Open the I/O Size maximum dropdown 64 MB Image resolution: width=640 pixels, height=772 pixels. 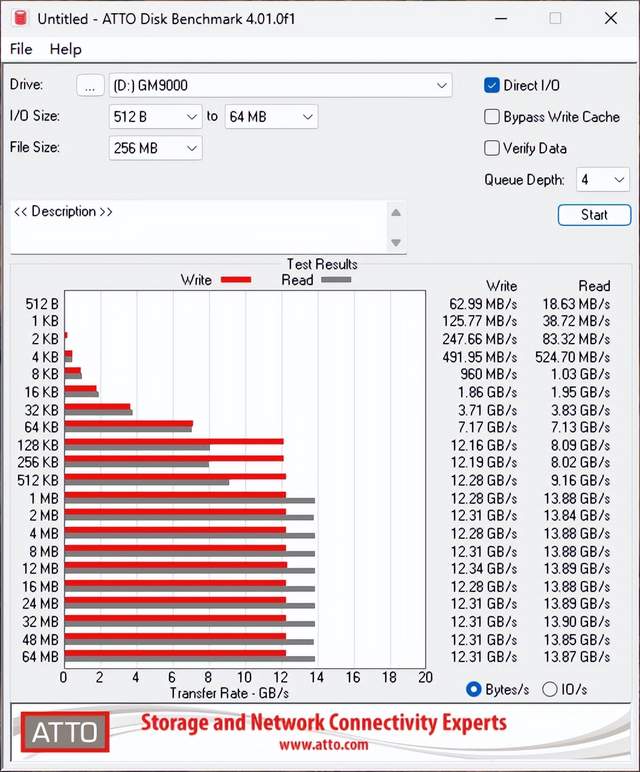(x=271, y=117)
